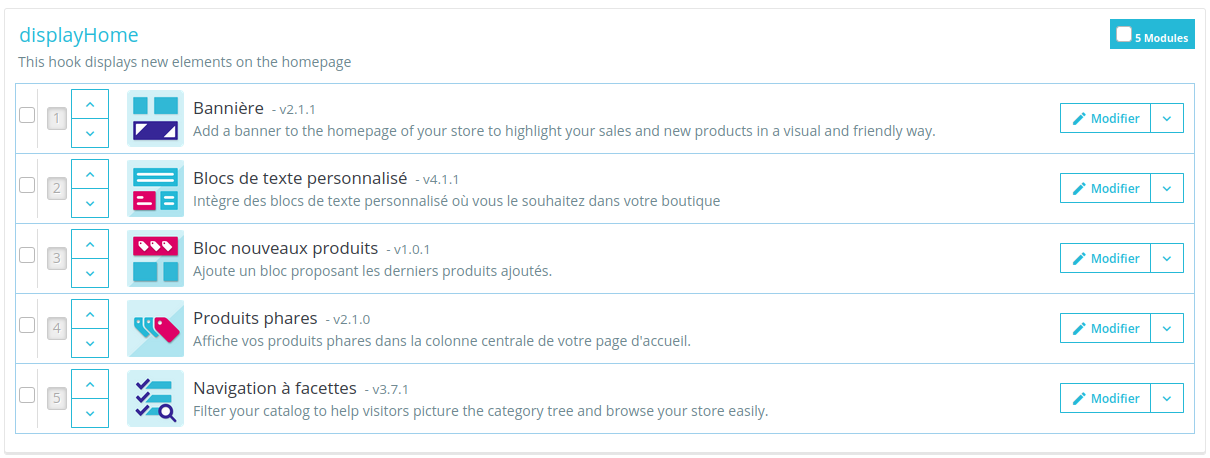Click the displayHome hook title
Image resolution: width=1210 pixels, height=458 pixels.
[79, 35]
